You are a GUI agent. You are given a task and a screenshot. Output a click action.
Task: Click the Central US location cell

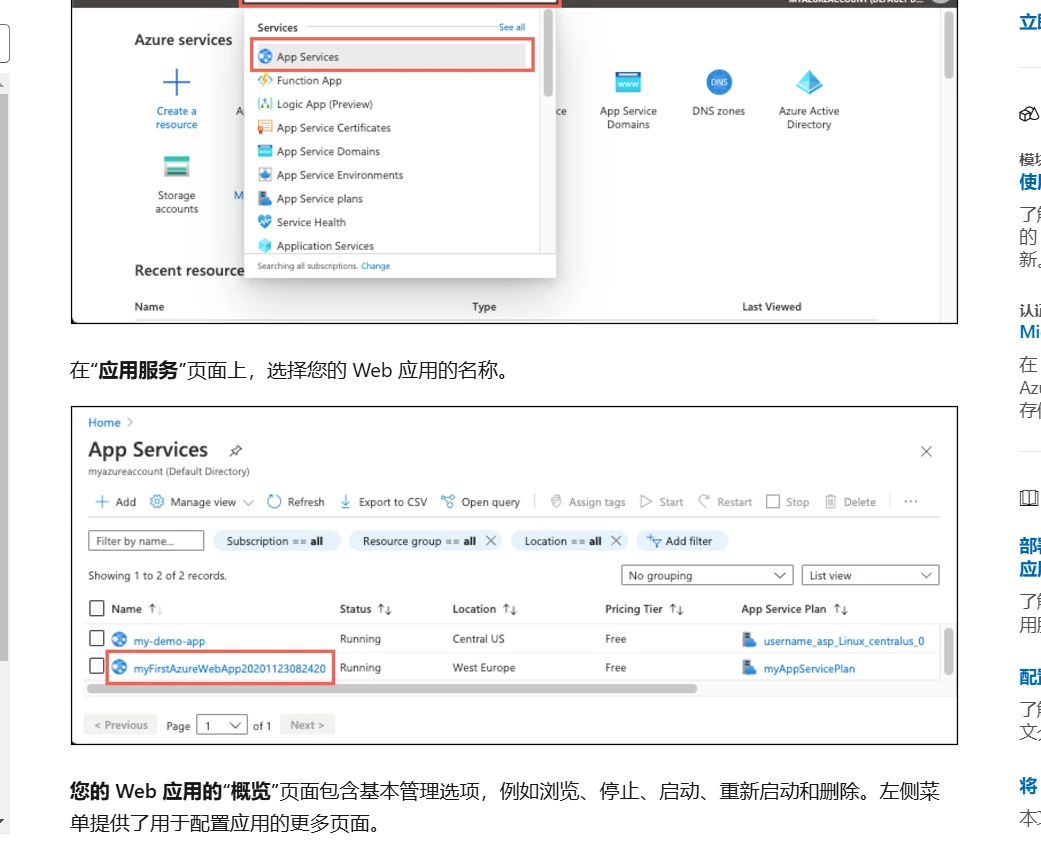coord(479,638)
